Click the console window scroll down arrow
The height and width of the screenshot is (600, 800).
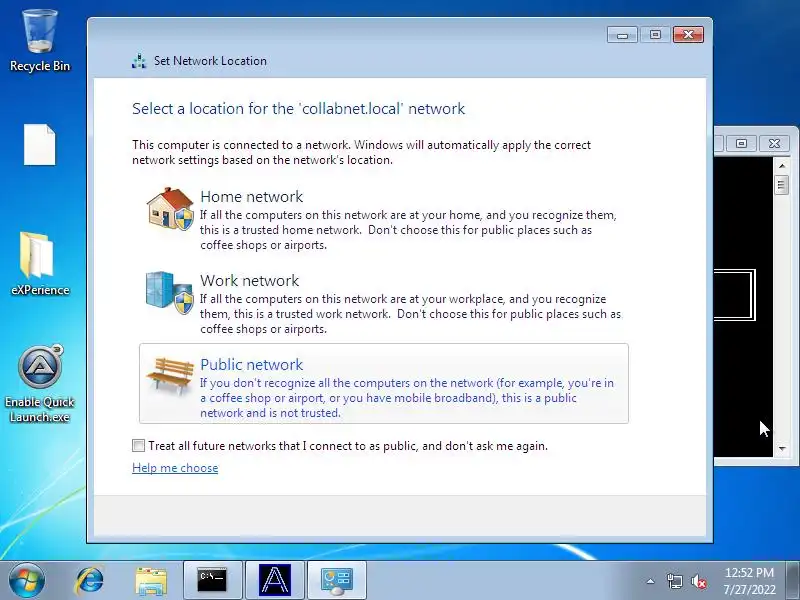782,449
